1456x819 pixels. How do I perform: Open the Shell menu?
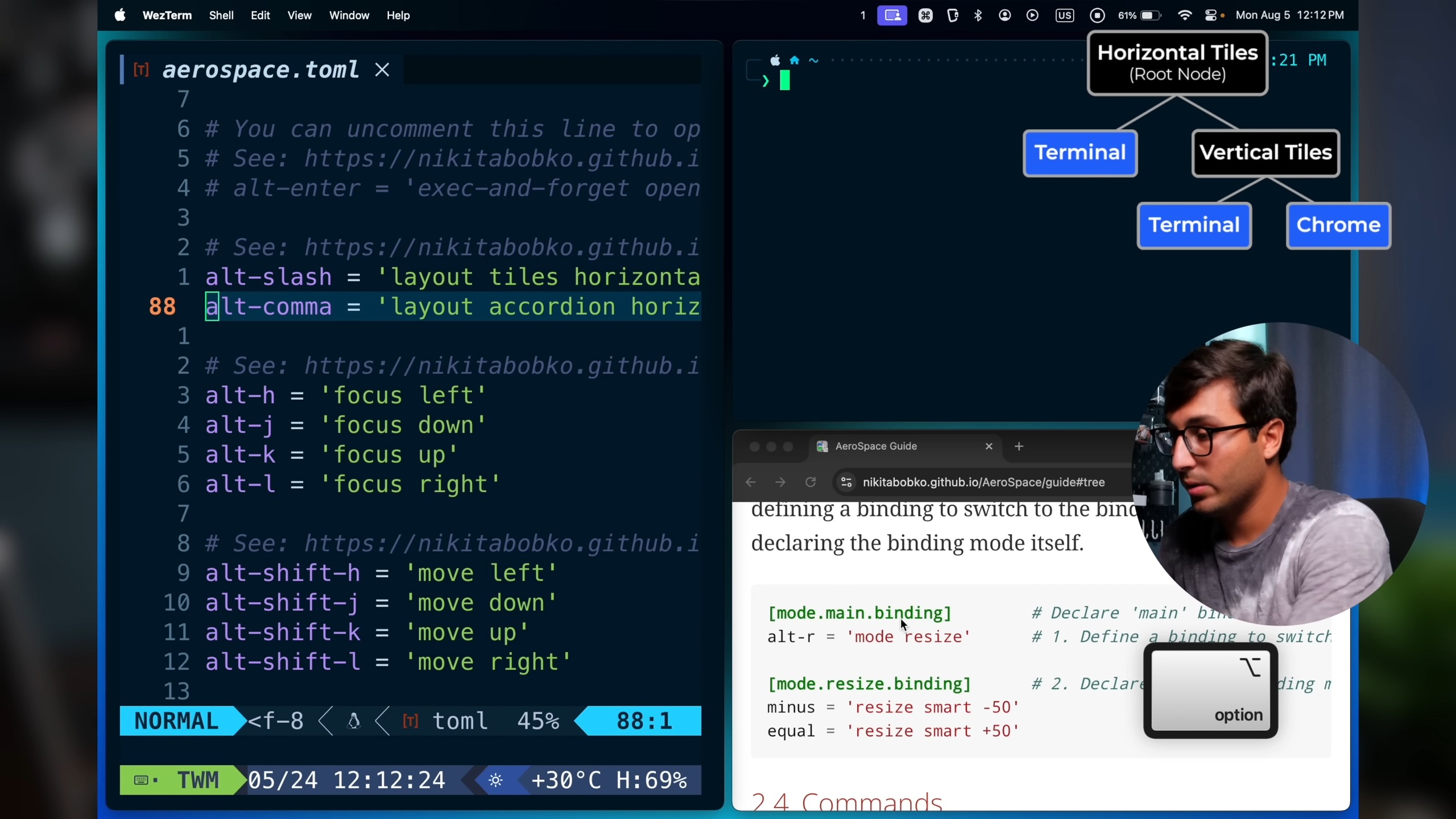tap(221, 15)
